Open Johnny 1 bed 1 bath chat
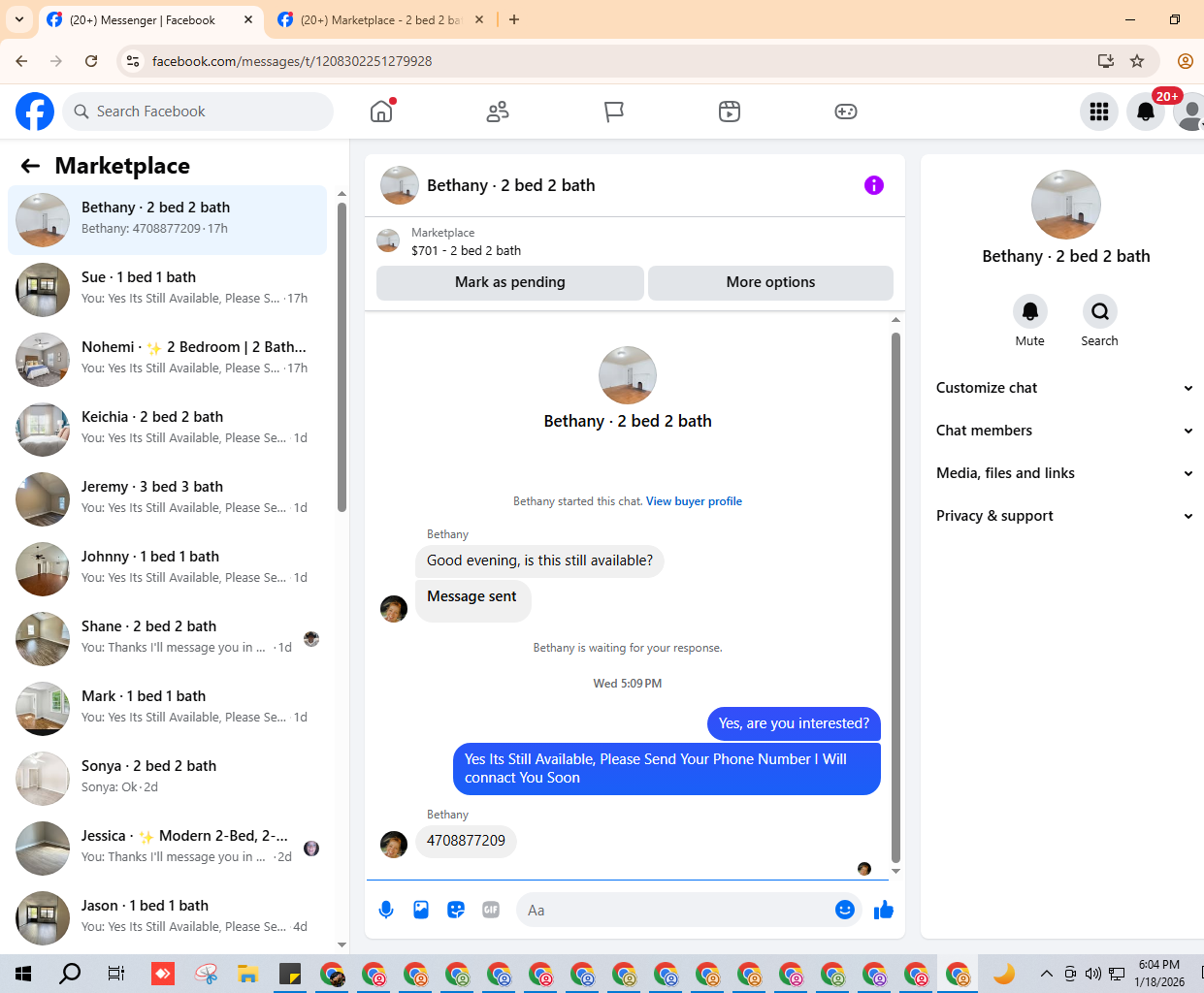Image resolution: width=1204 pixels, height=993 pixels. tap(167, 569)
